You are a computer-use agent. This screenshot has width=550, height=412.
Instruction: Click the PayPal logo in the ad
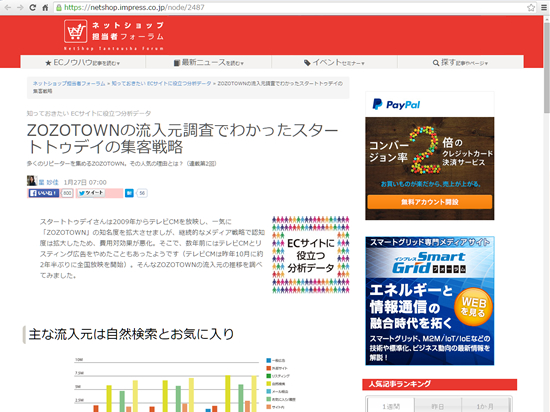click(x=396, y=104)
